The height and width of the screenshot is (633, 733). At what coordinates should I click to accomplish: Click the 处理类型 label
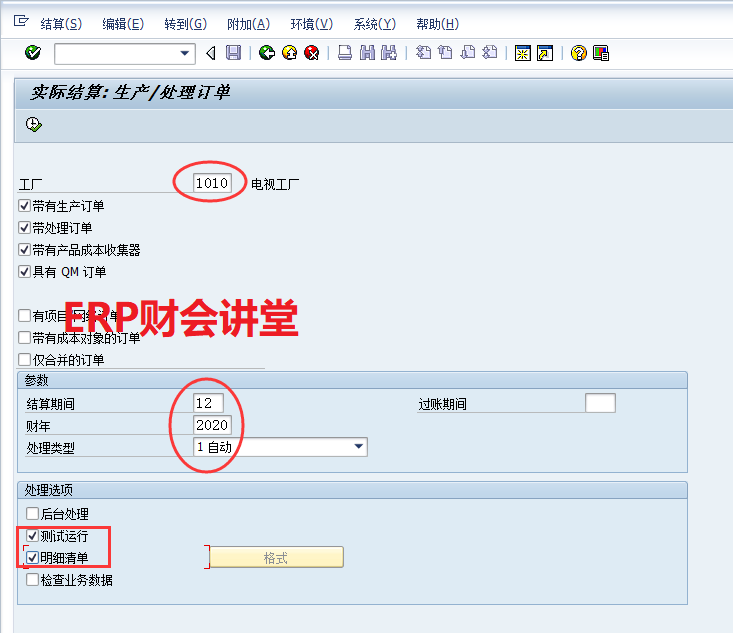50,448
